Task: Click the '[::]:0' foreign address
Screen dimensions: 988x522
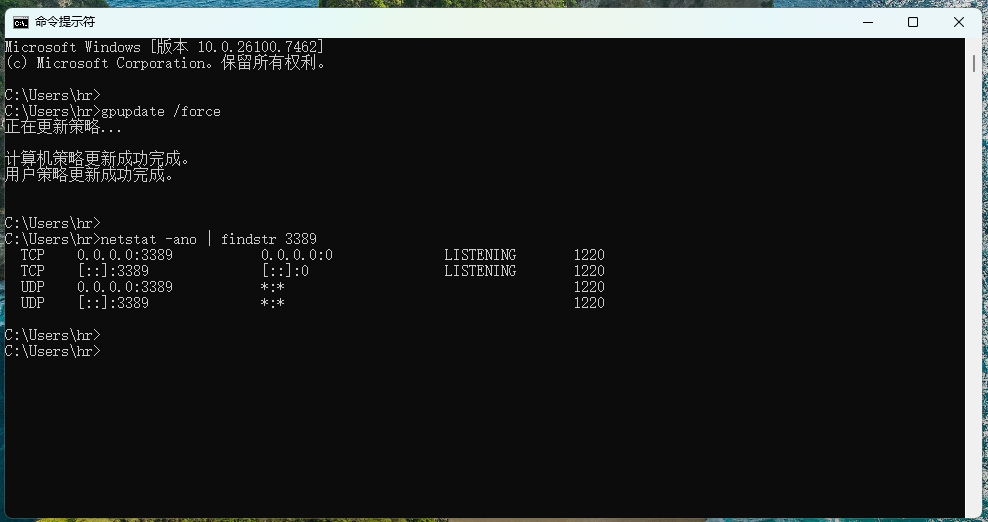Action: [x=285, y=271]
